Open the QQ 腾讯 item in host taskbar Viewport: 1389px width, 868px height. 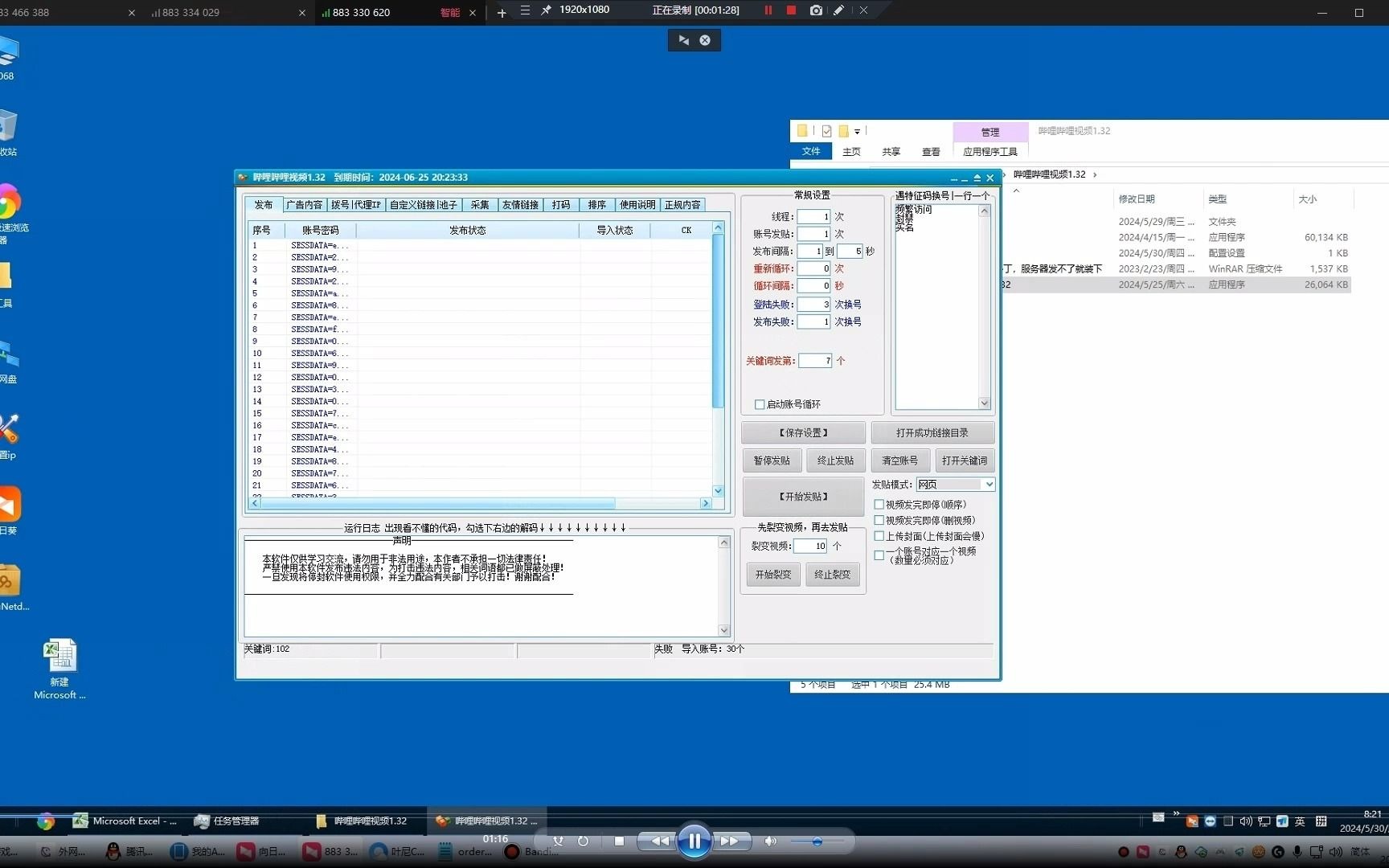pos(130,851)
